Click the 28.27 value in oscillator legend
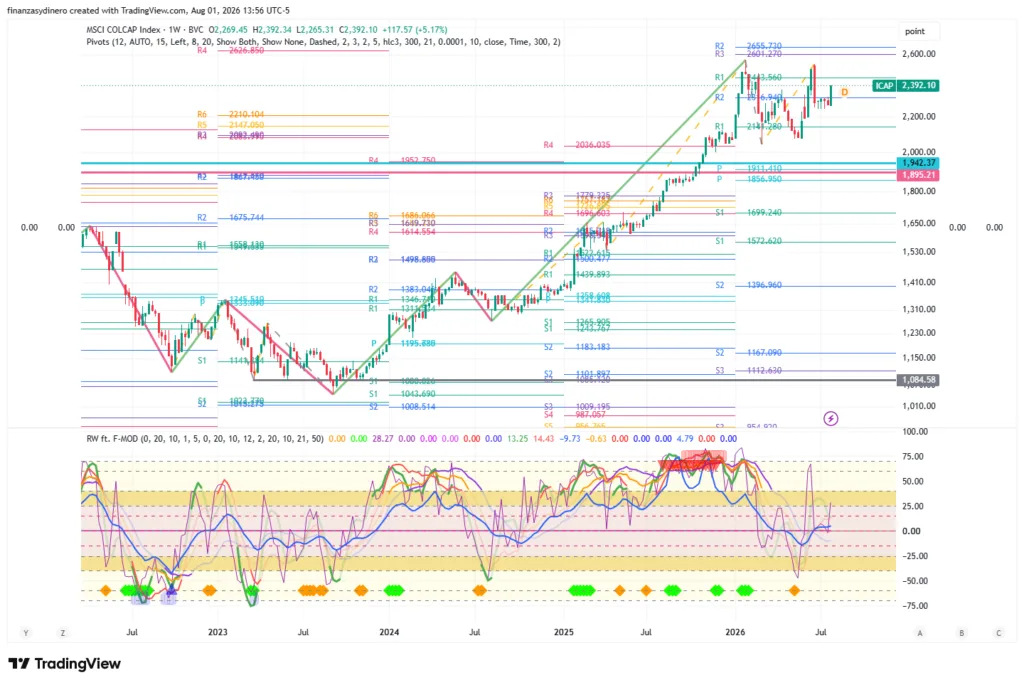Screen dimensions: 1024x685 [x=383, y=439]
